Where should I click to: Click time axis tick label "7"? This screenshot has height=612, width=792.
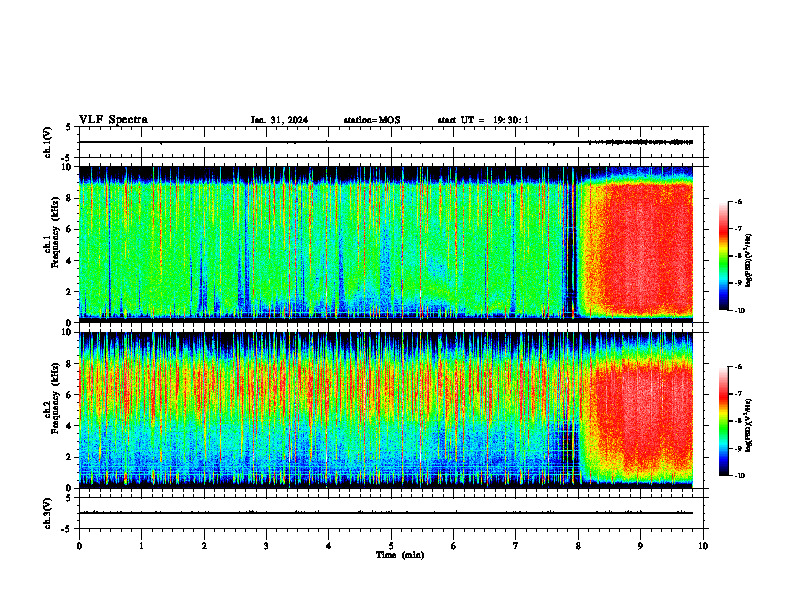click(x=515, y=546)
